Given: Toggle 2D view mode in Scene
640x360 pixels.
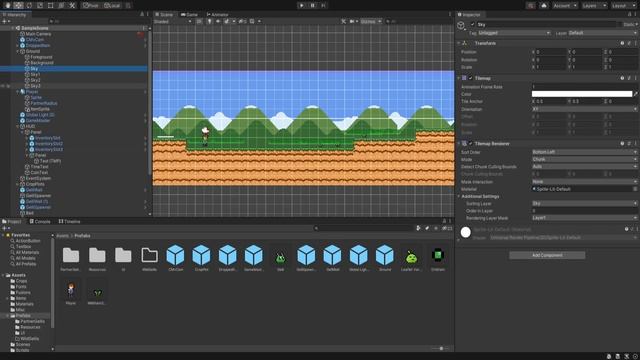Looking at the screenshot, I should point(199,21).
